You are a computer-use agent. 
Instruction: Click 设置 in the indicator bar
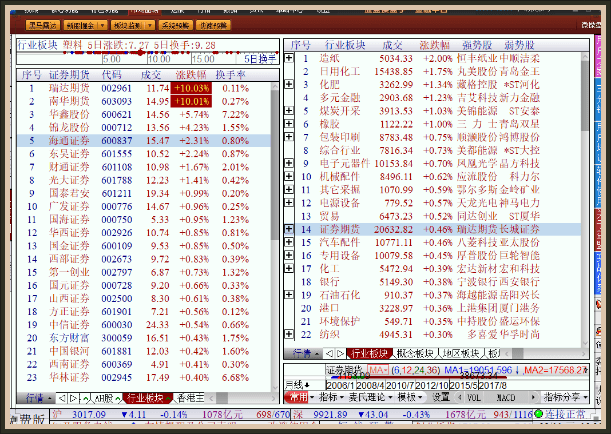[441, 397]
